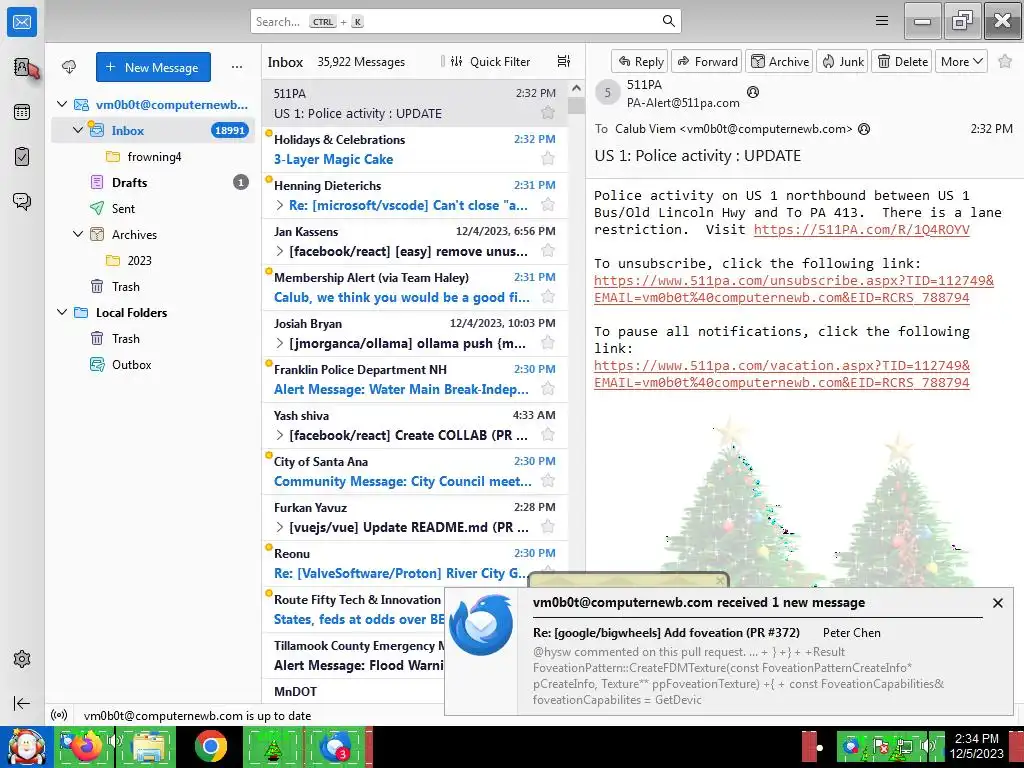Open message list display options
Viewport: 1024px width, 768px height.
point(564,61)
